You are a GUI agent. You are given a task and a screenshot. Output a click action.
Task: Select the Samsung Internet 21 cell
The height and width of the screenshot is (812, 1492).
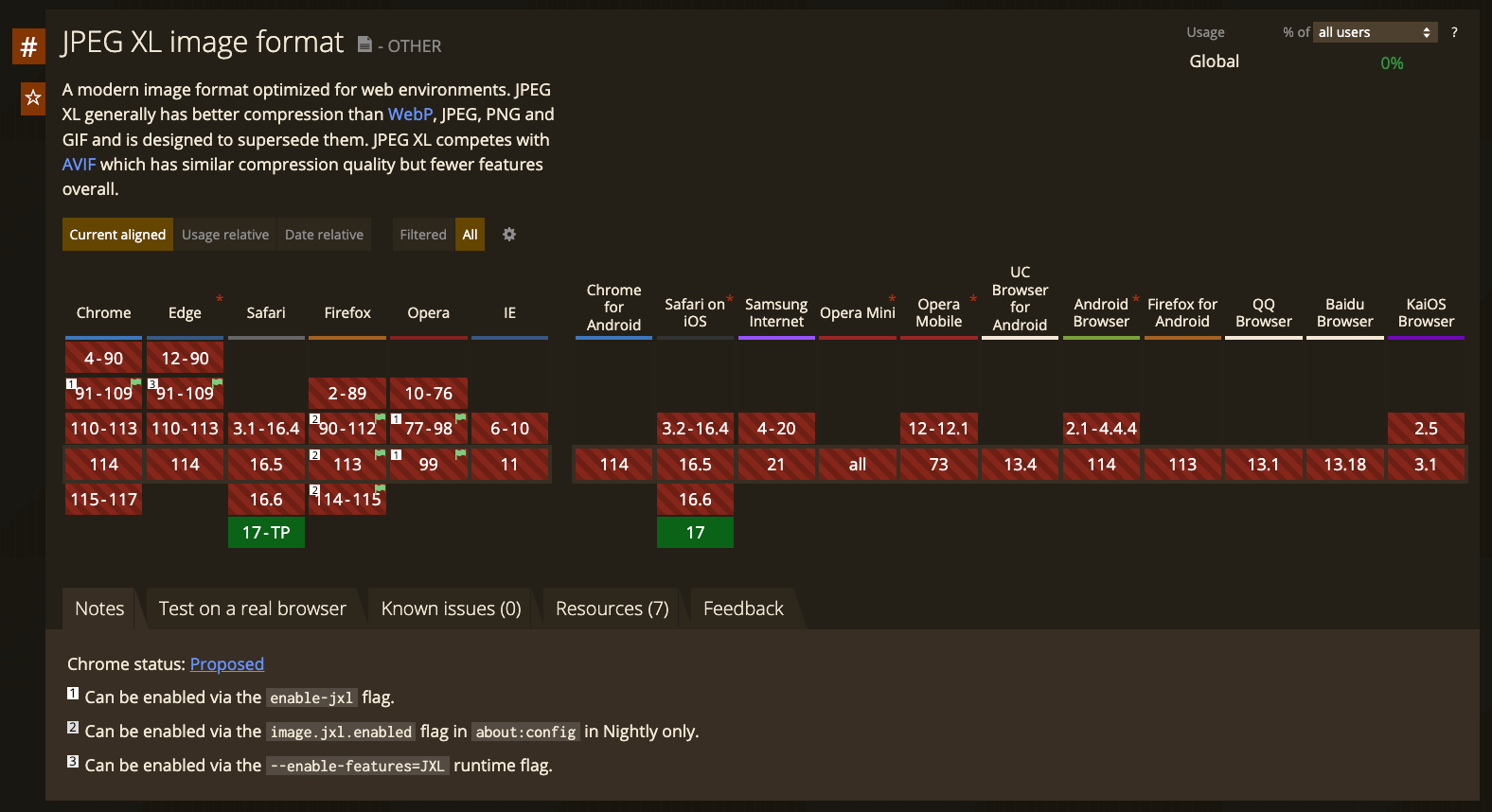[x=776, y=465]
